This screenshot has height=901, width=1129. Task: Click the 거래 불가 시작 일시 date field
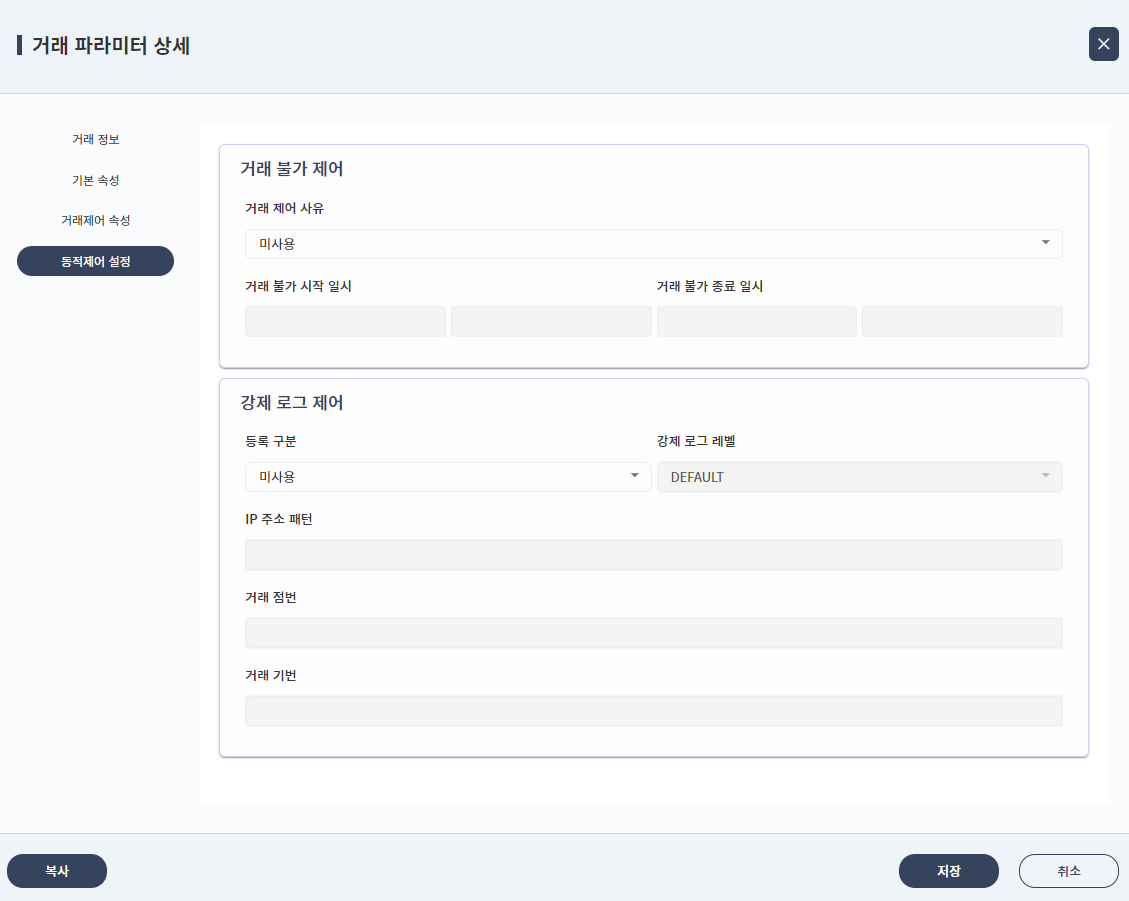pos(345,321)
